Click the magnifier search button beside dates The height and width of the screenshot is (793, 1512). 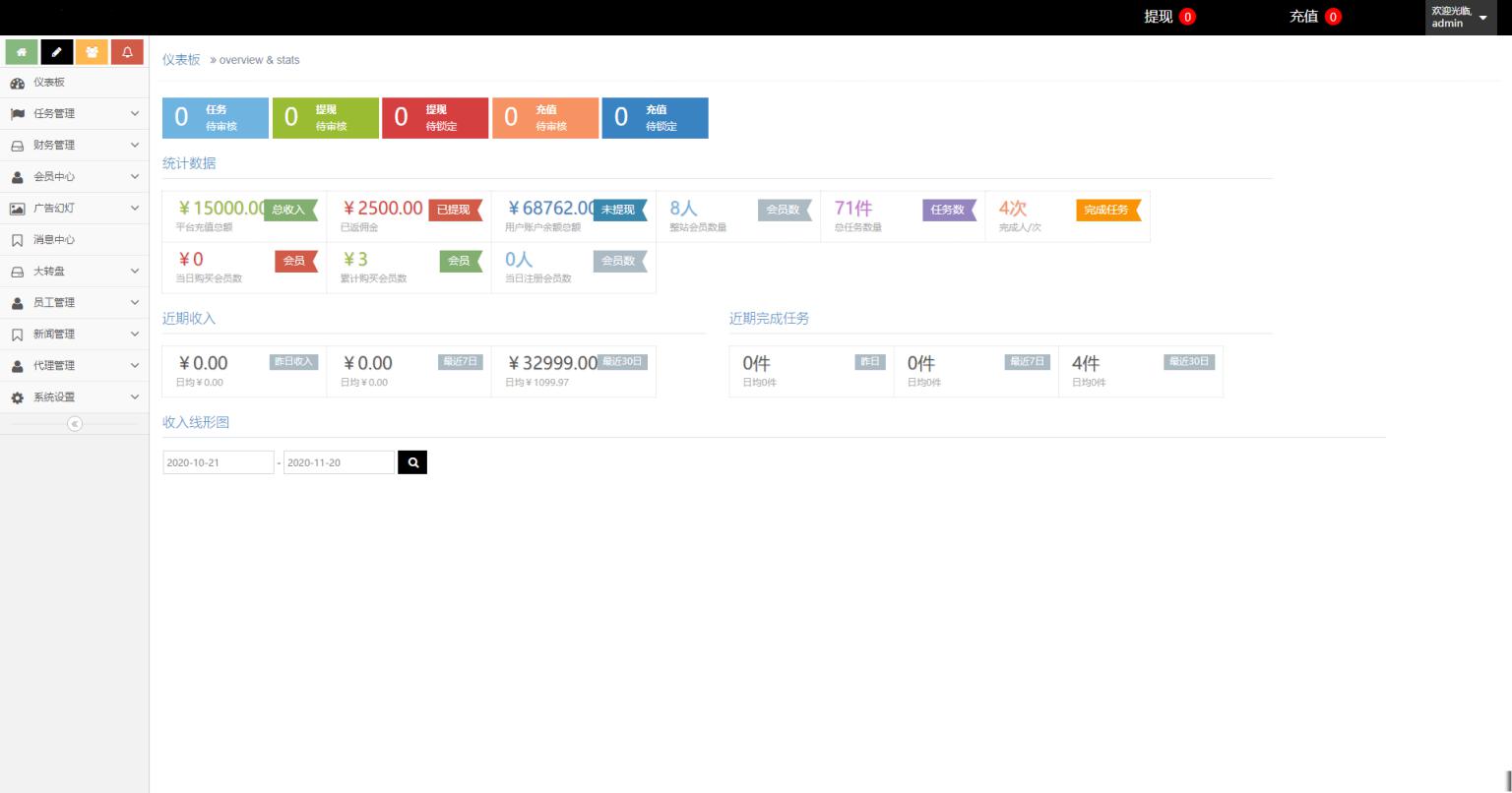[412, 462]
